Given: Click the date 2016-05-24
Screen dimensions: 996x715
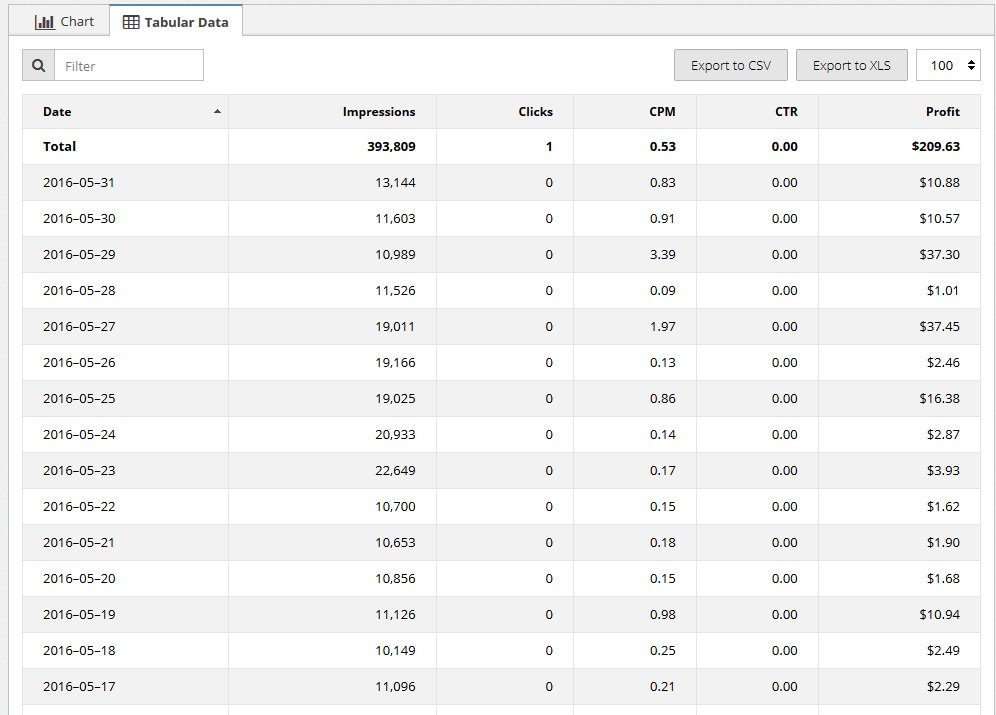Looking at the screenshot, I should click(x=79, y=434).
